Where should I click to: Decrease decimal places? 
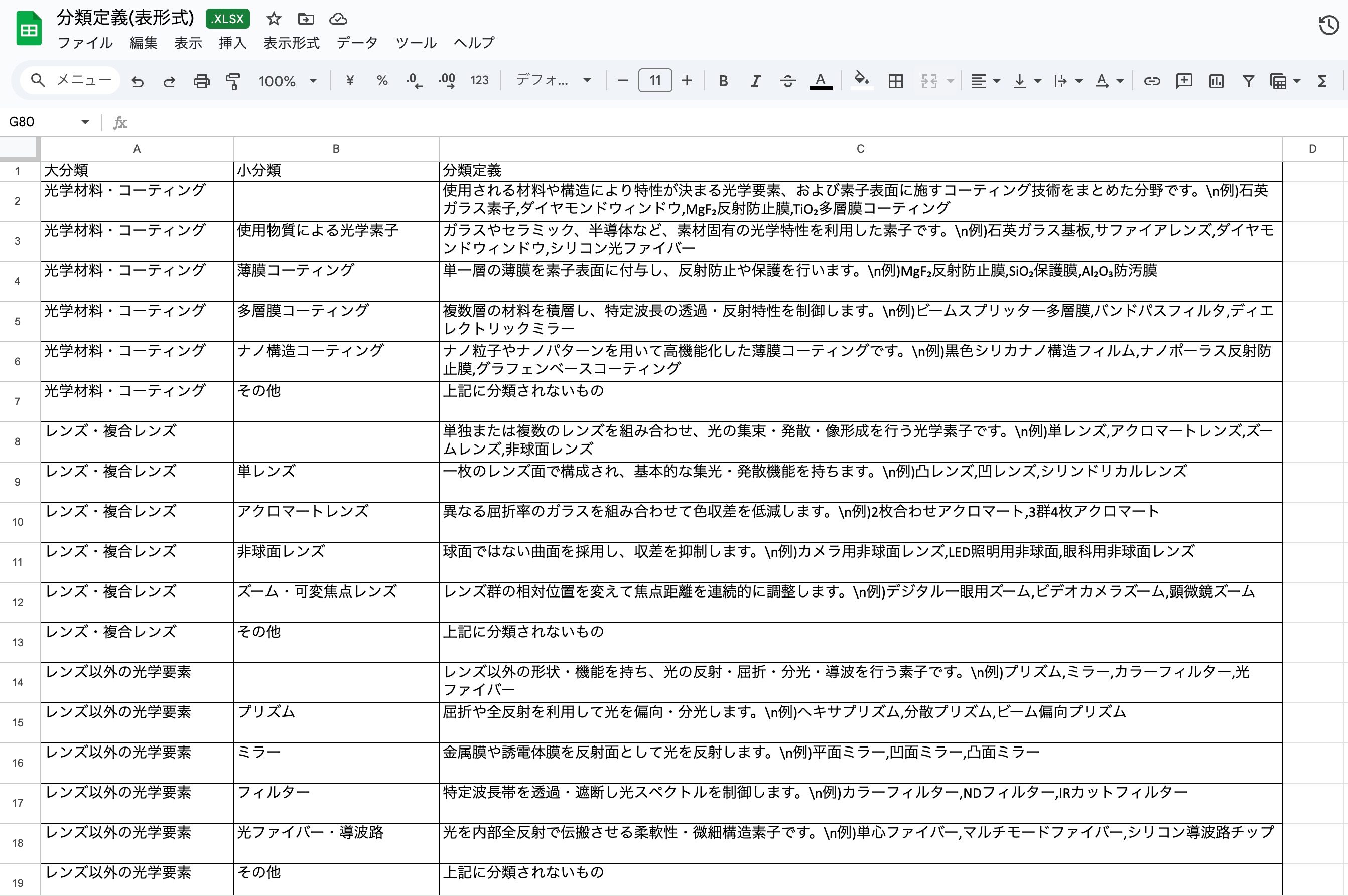414,81
